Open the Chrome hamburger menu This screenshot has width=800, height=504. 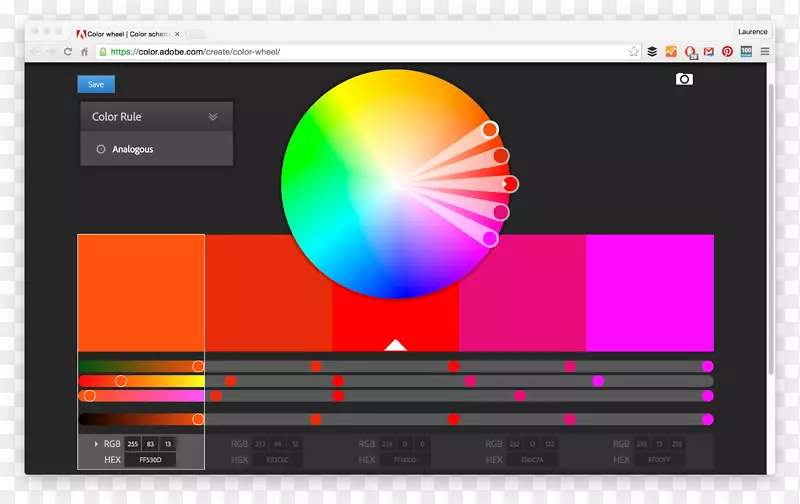[x=765, y=51]
